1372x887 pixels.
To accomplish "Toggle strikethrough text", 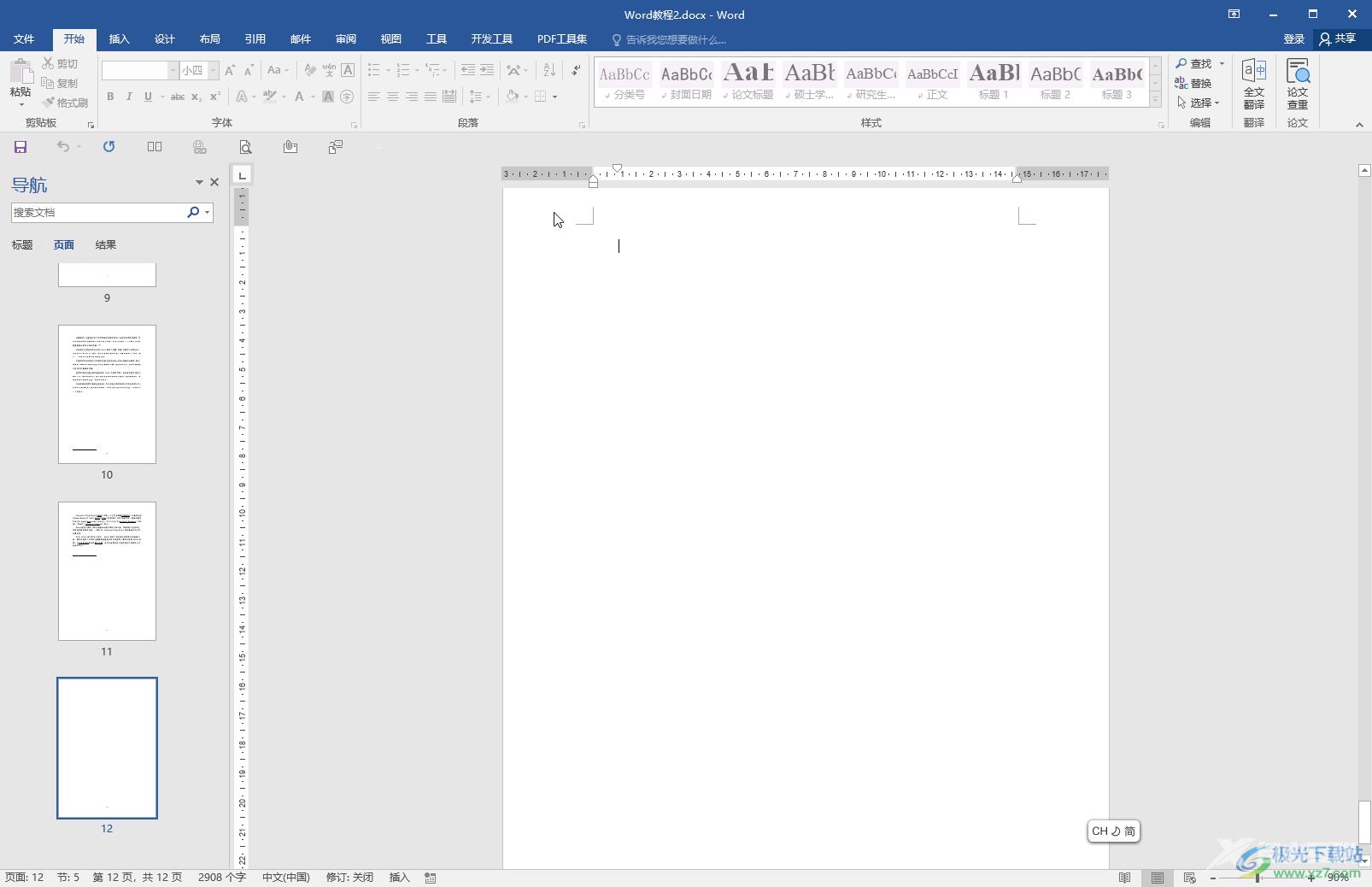I will tap(178, 97).
